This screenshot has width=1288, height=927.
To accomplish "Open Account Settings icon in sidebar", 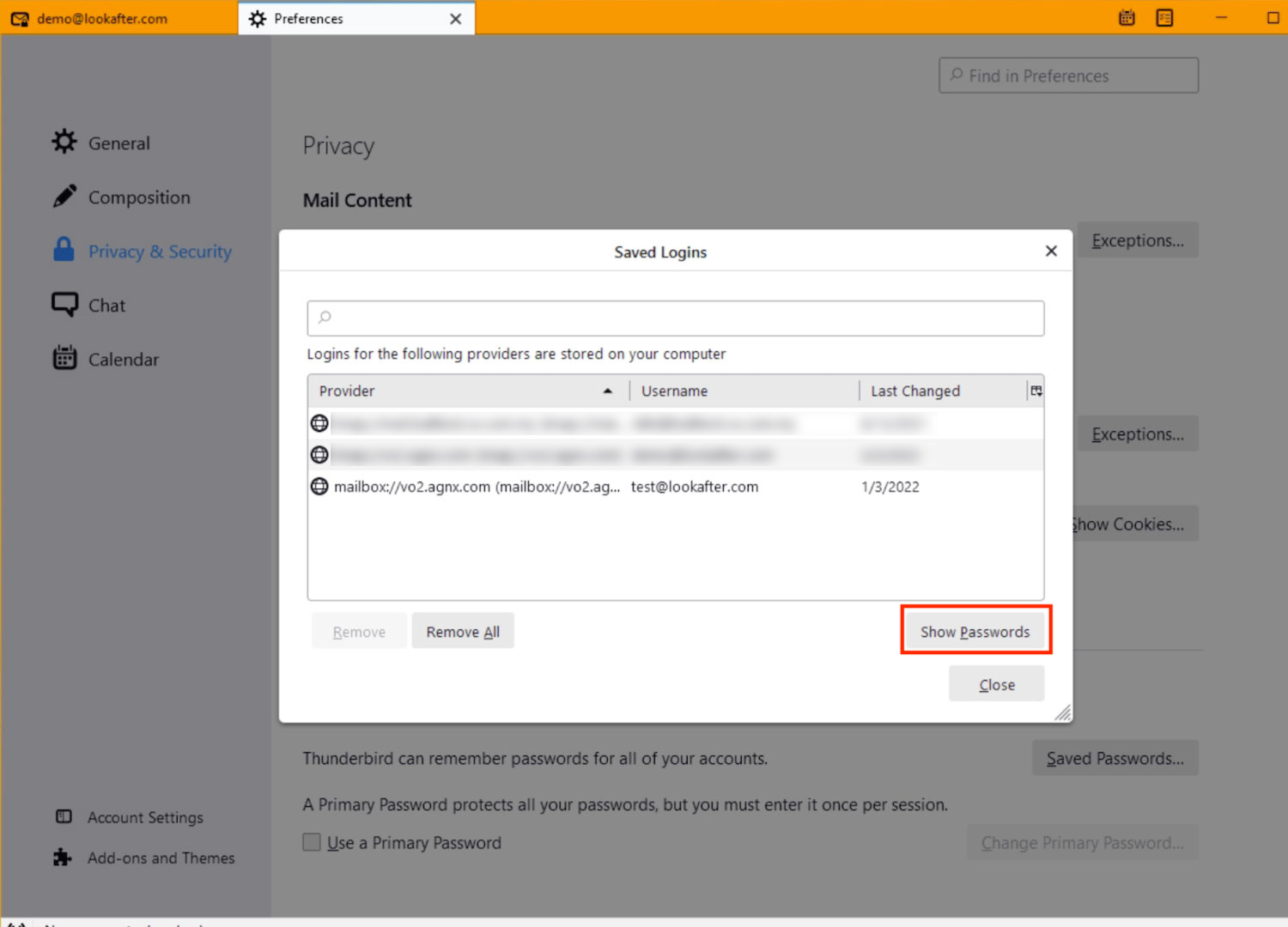I will point(64,816).
